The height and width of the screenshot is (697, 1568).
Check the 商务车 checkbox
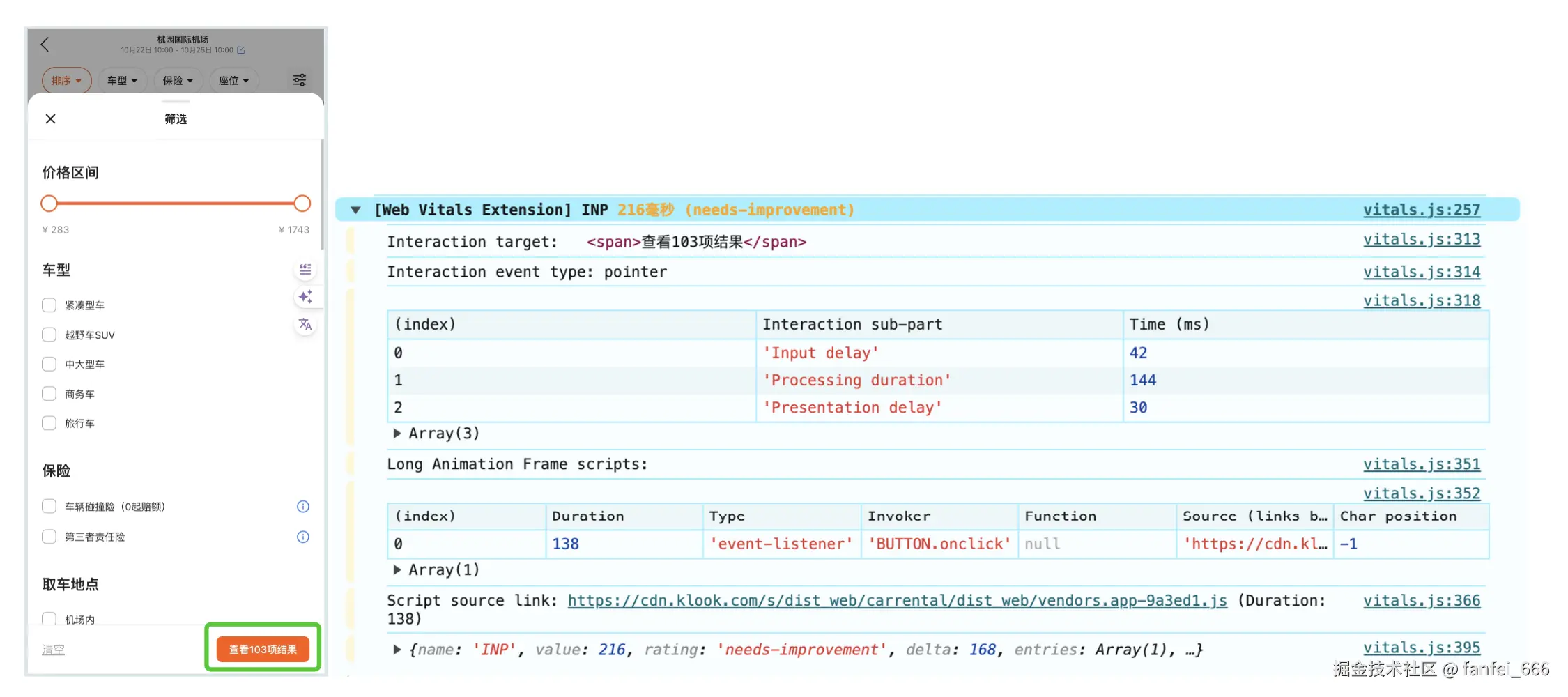49,394
